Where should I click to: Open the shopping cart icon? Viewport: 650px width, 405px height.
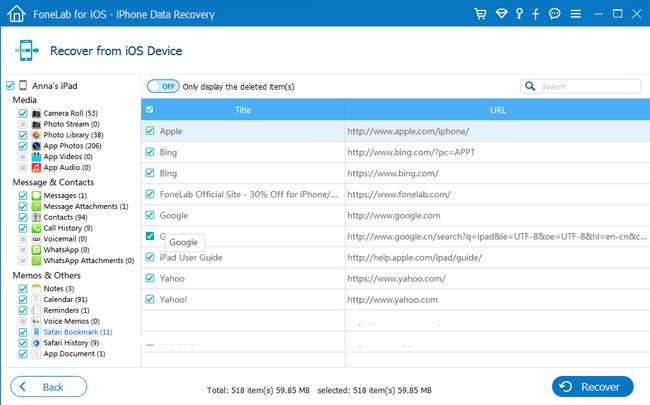point(480,14)
